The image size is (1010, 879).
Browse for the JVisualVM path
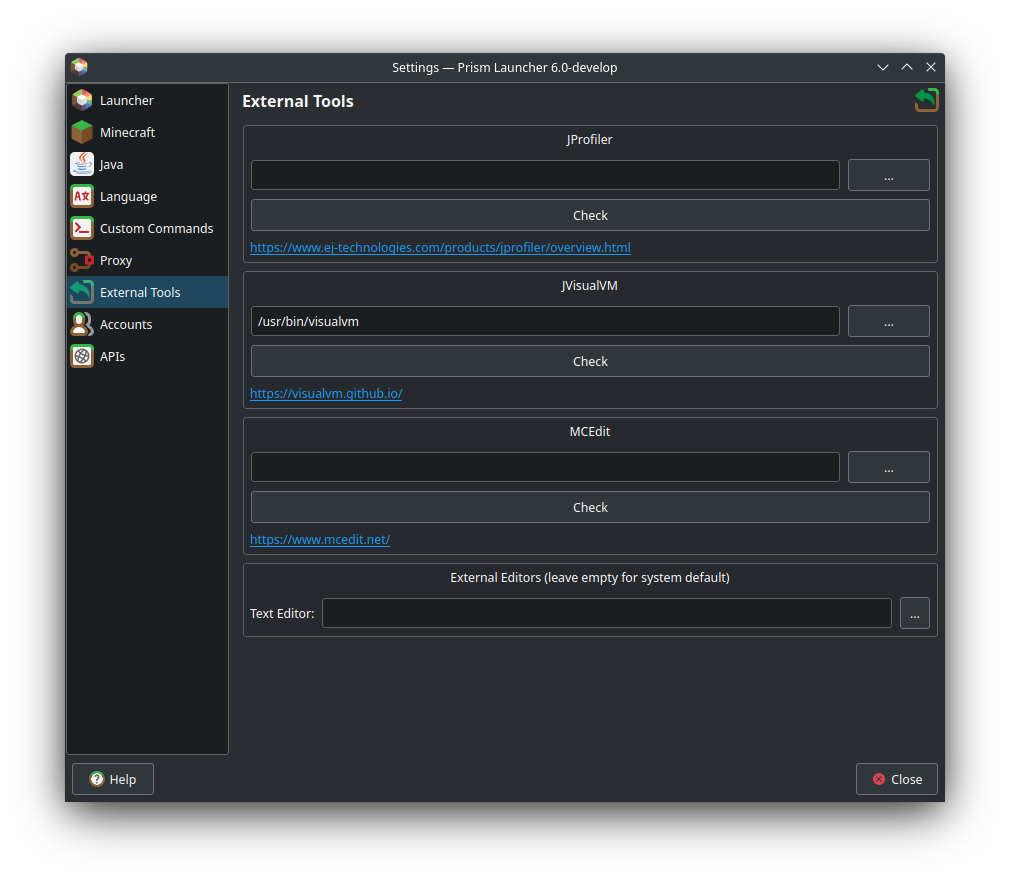pyautogui.click(x=888, y=321)
